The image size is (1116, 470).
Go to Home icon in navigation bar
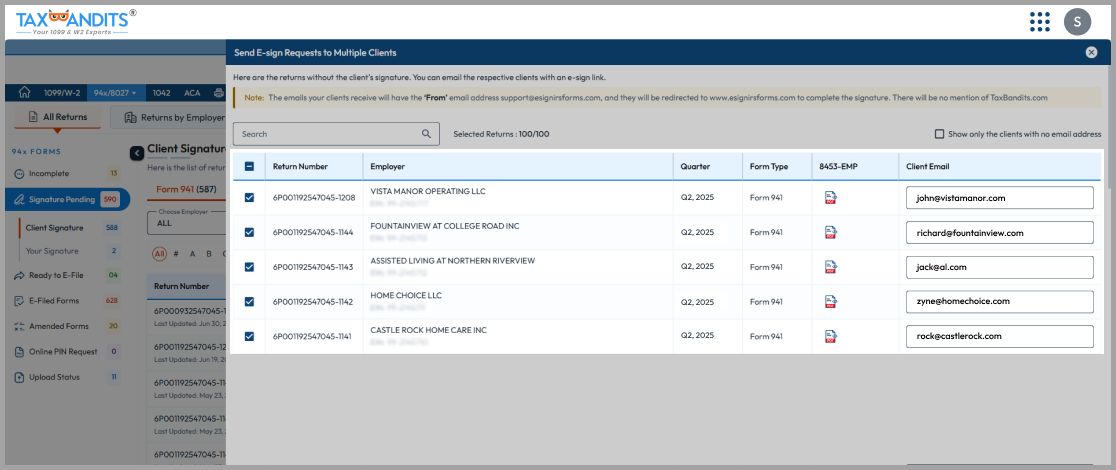coord(24,93)
